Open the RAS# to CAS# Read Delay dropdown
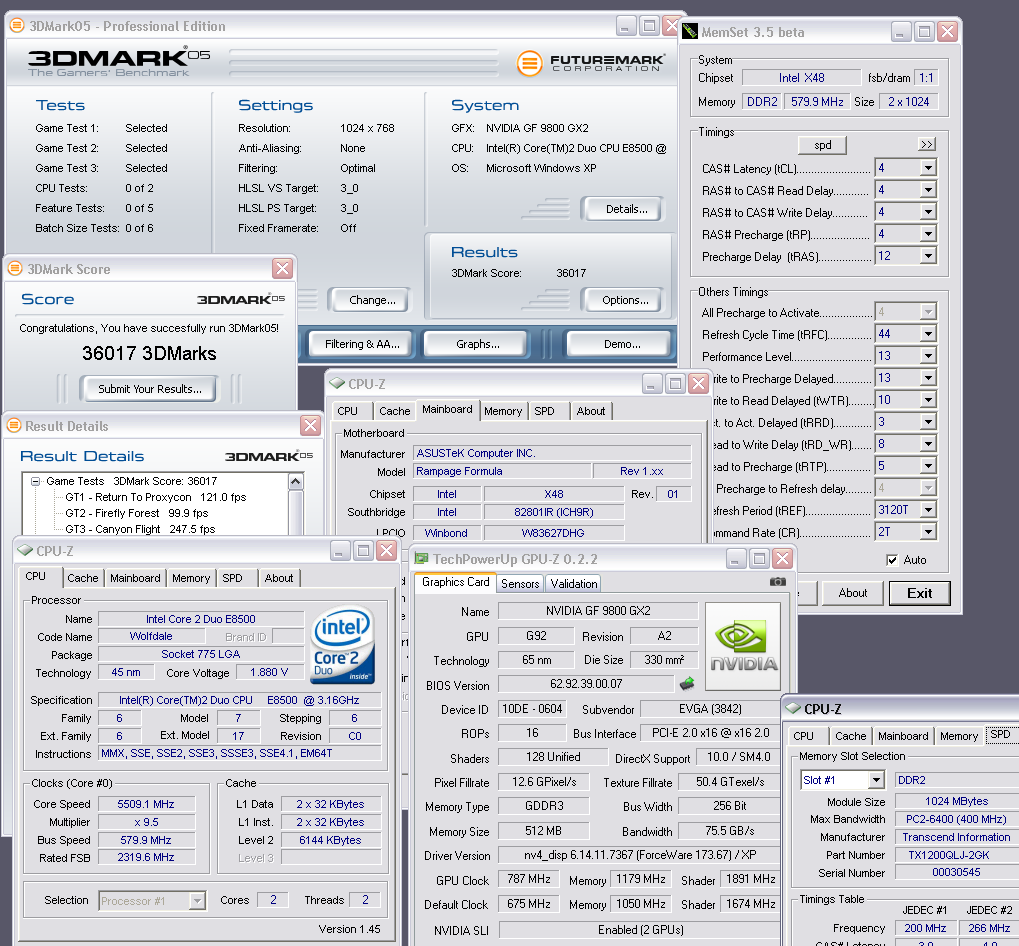Image resolution: width=1019 pixels, height=946 pixels. (927, 190)
